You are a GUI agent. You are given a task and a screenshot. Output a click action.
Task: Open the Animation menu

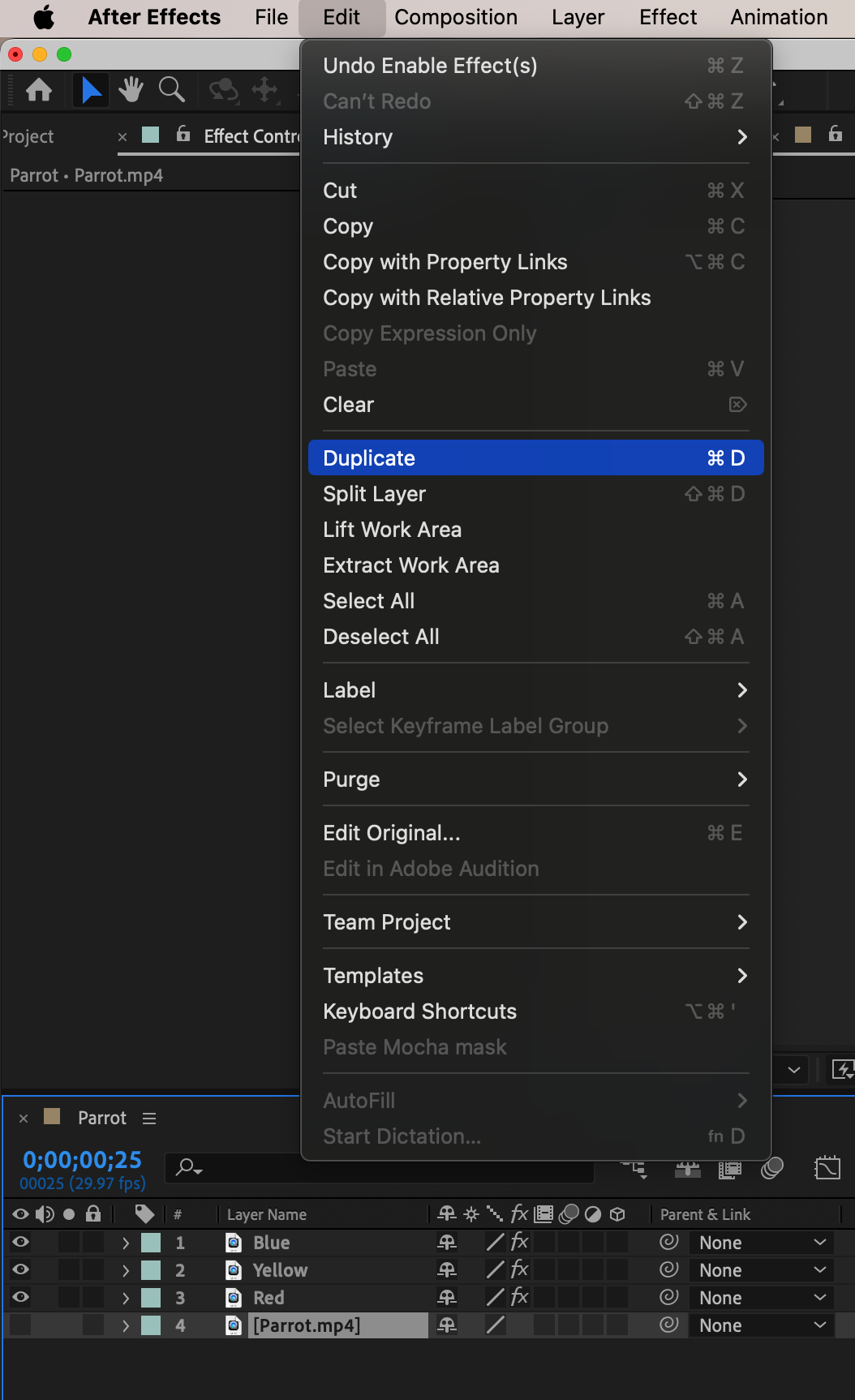[779, 17]
